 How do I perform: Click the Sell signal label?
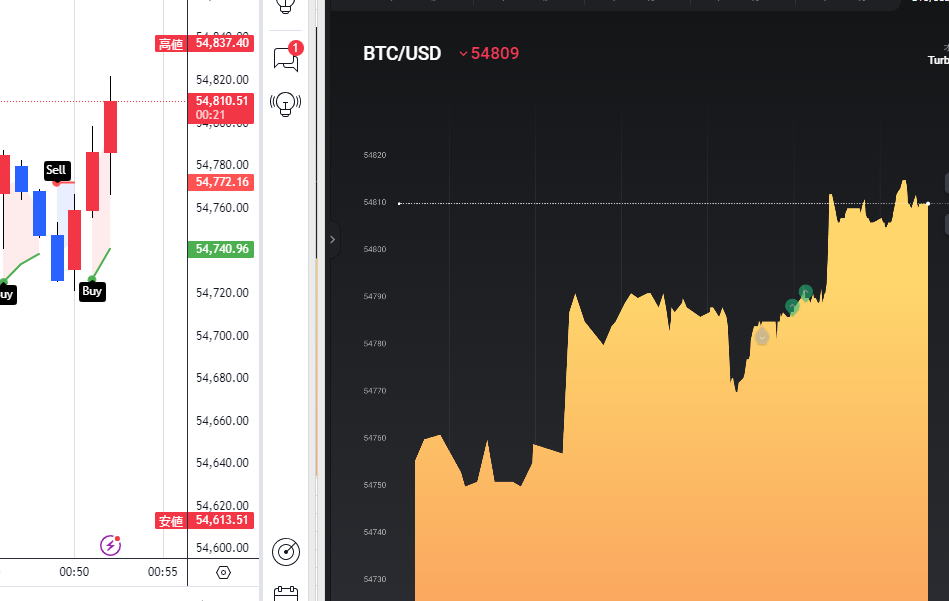[56, 170]
